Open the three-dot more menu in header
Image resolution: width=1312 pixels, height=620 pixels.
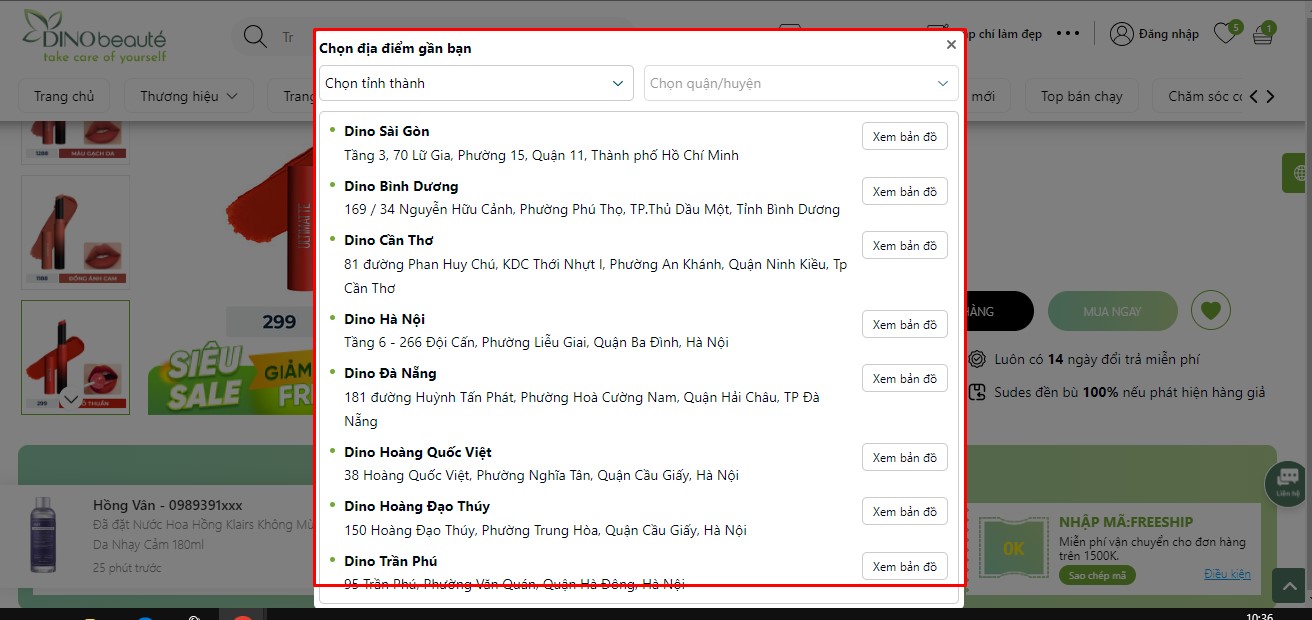(1067, 33)
